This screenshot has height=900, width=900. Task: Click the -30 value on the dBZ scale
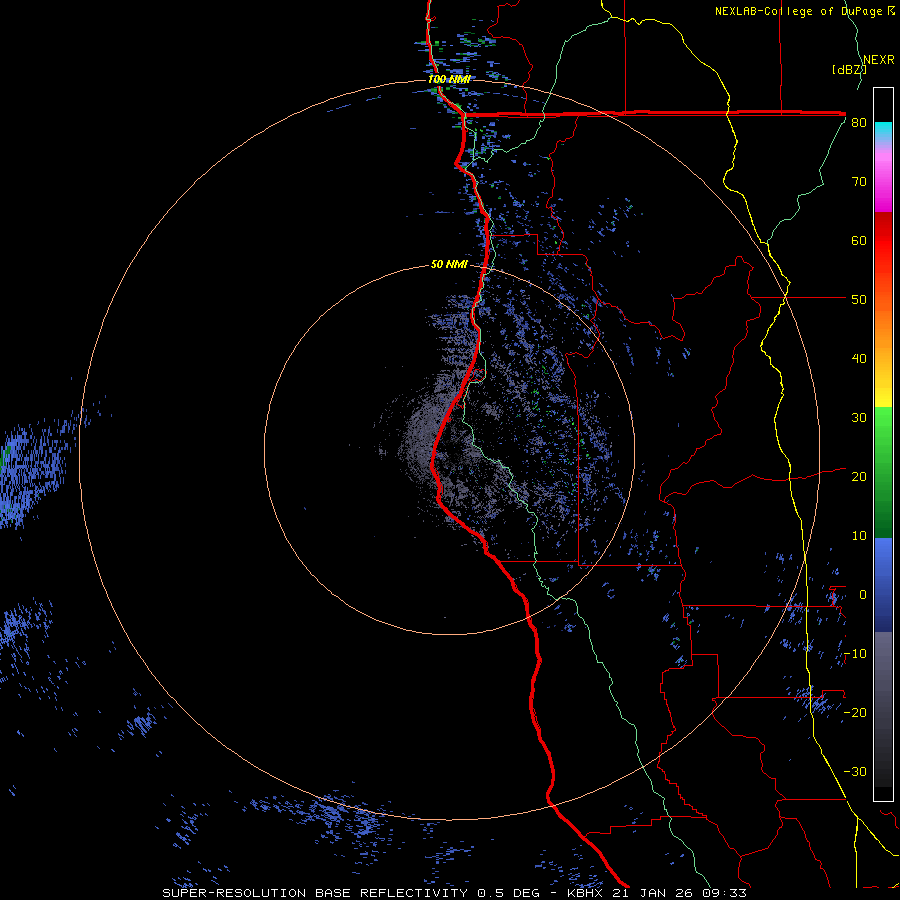click(855, 772)
